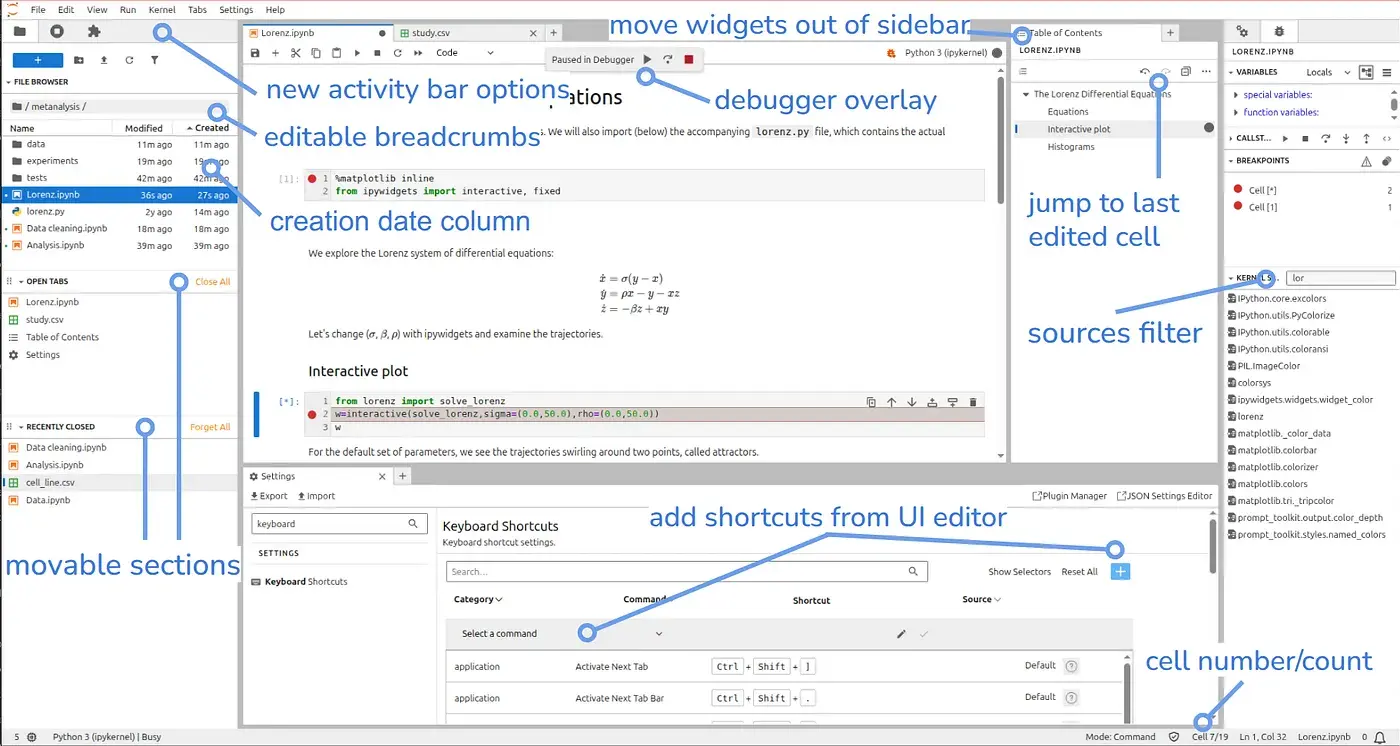Image resolution: width=1400 pixels, height=746 pixels.
Task: Open the Code cell type dropdown
Action: click(x=465, y=53)
